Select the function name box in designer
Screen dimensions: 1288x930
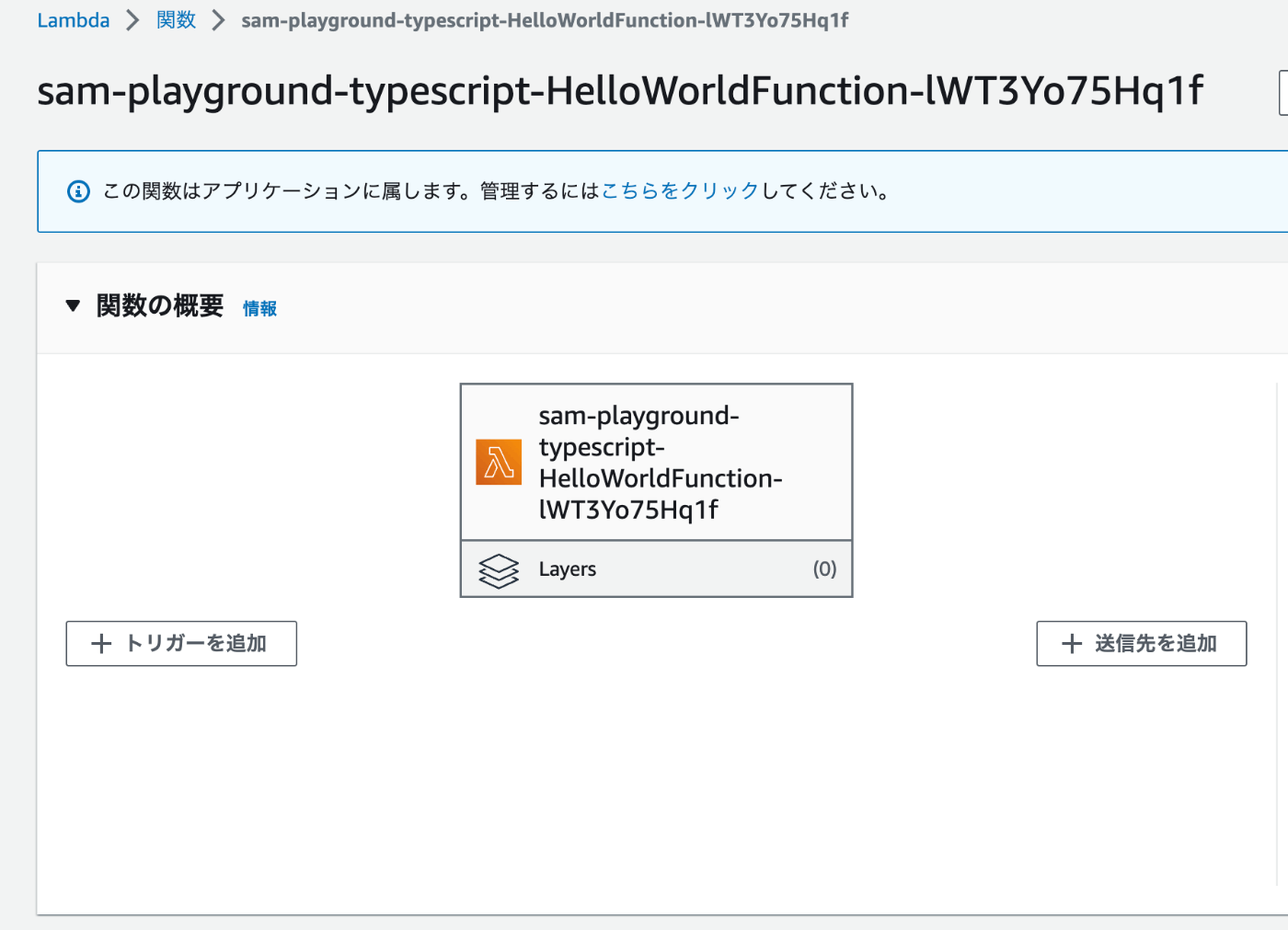coord(656,462)
